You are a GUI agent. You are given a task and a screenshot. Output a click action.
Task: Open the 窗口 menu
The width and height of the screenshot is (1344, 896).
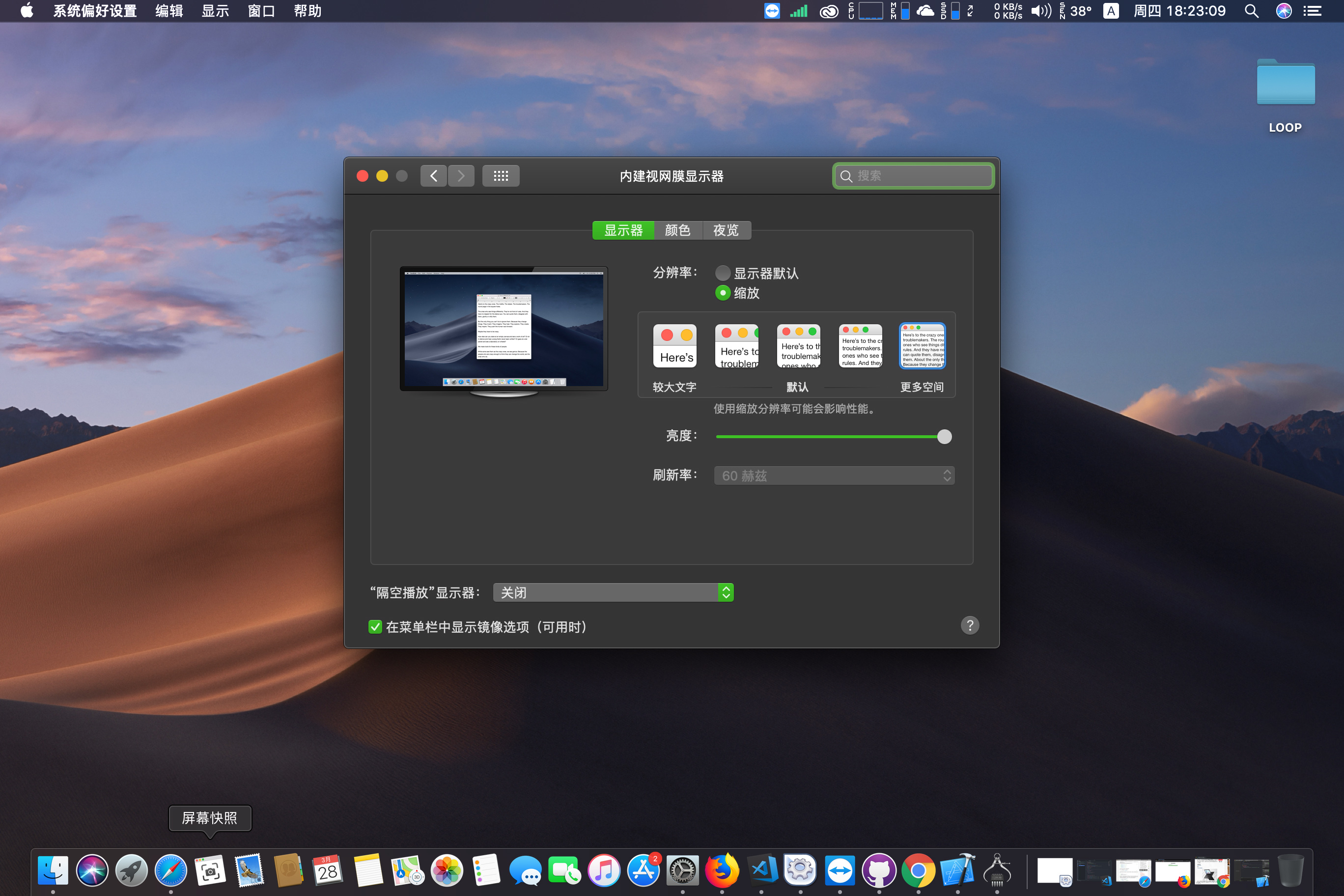point(262,11)
